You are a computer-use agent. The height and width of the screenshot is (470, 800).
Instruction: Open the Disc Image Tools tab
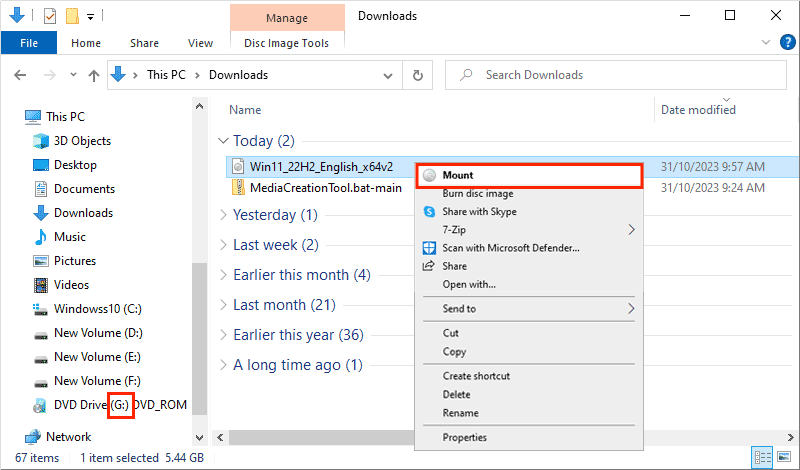(287, 43)
